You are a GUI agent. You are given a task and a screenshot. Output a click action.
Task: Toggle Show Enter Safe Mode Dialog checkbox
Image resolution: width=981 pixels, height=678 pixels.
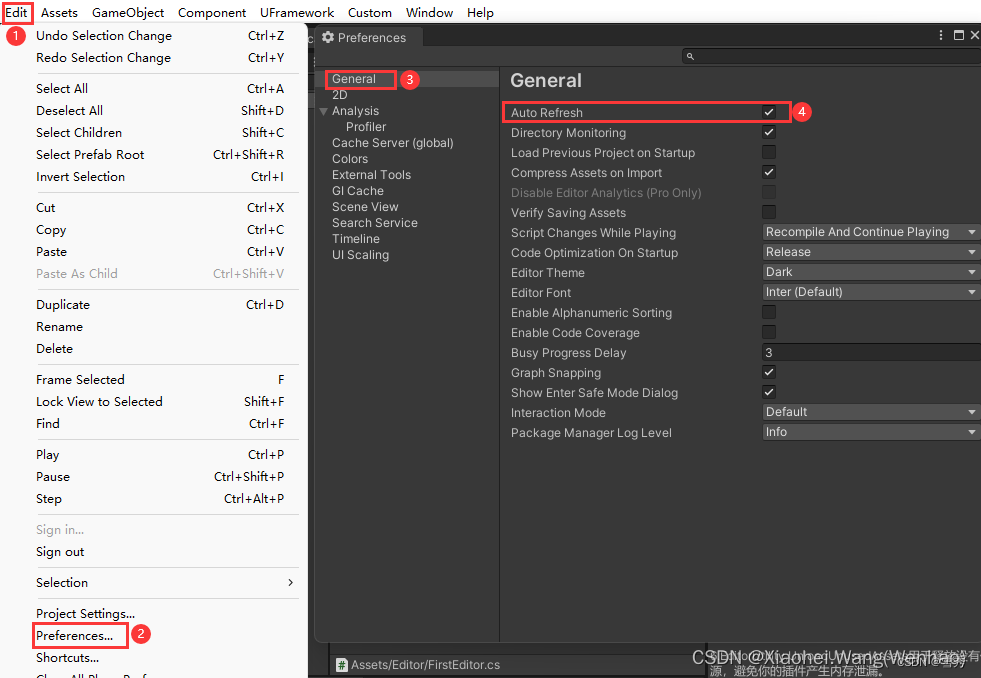769,392
